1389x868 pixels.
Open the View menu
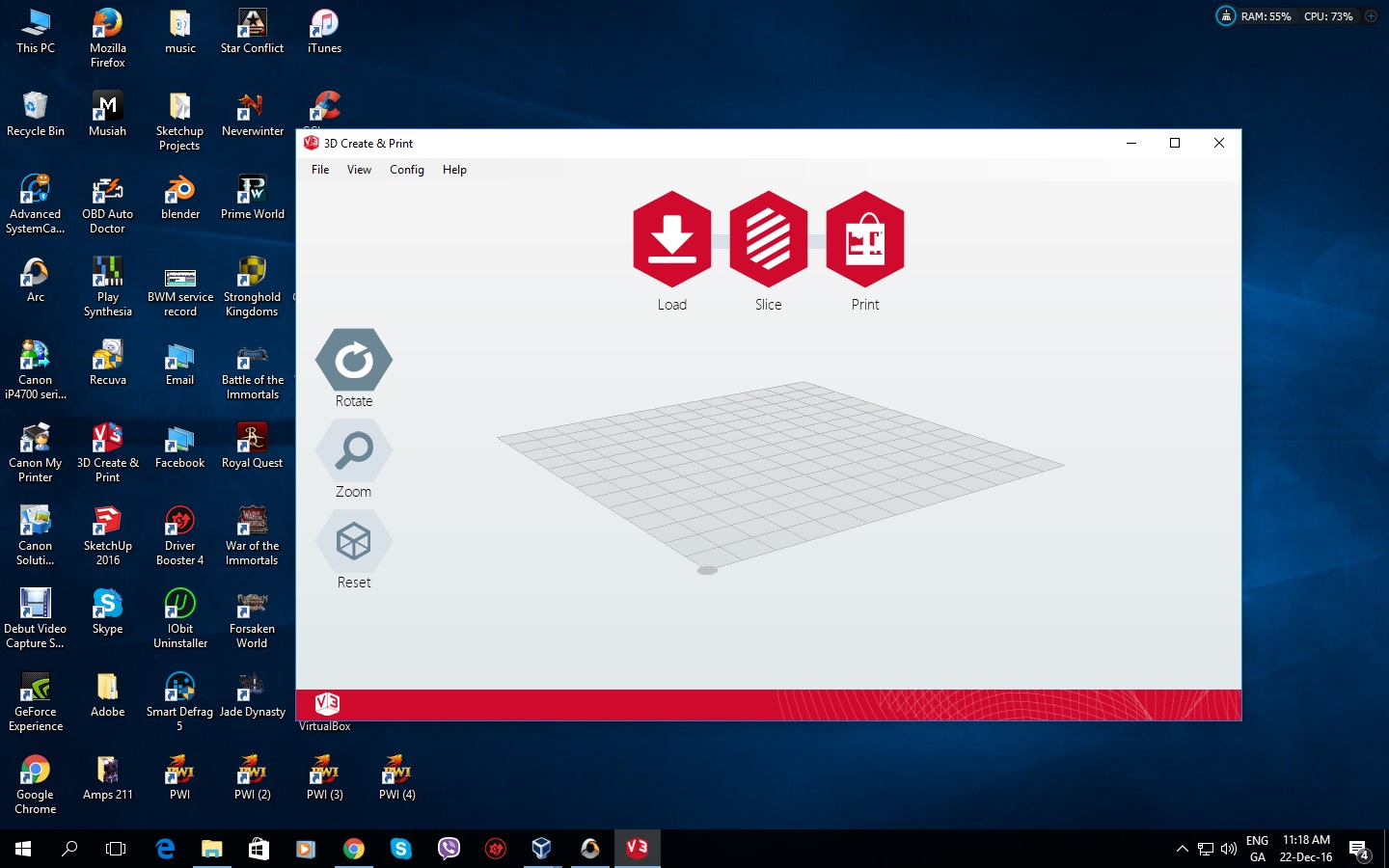(x=359, y=170)
